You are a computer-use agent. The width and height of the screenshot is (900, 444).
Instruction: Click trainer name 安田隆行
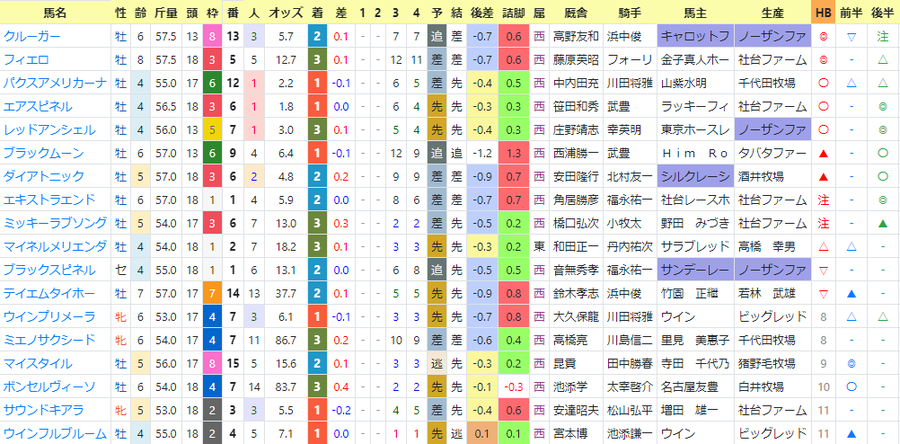coord(576,177)
